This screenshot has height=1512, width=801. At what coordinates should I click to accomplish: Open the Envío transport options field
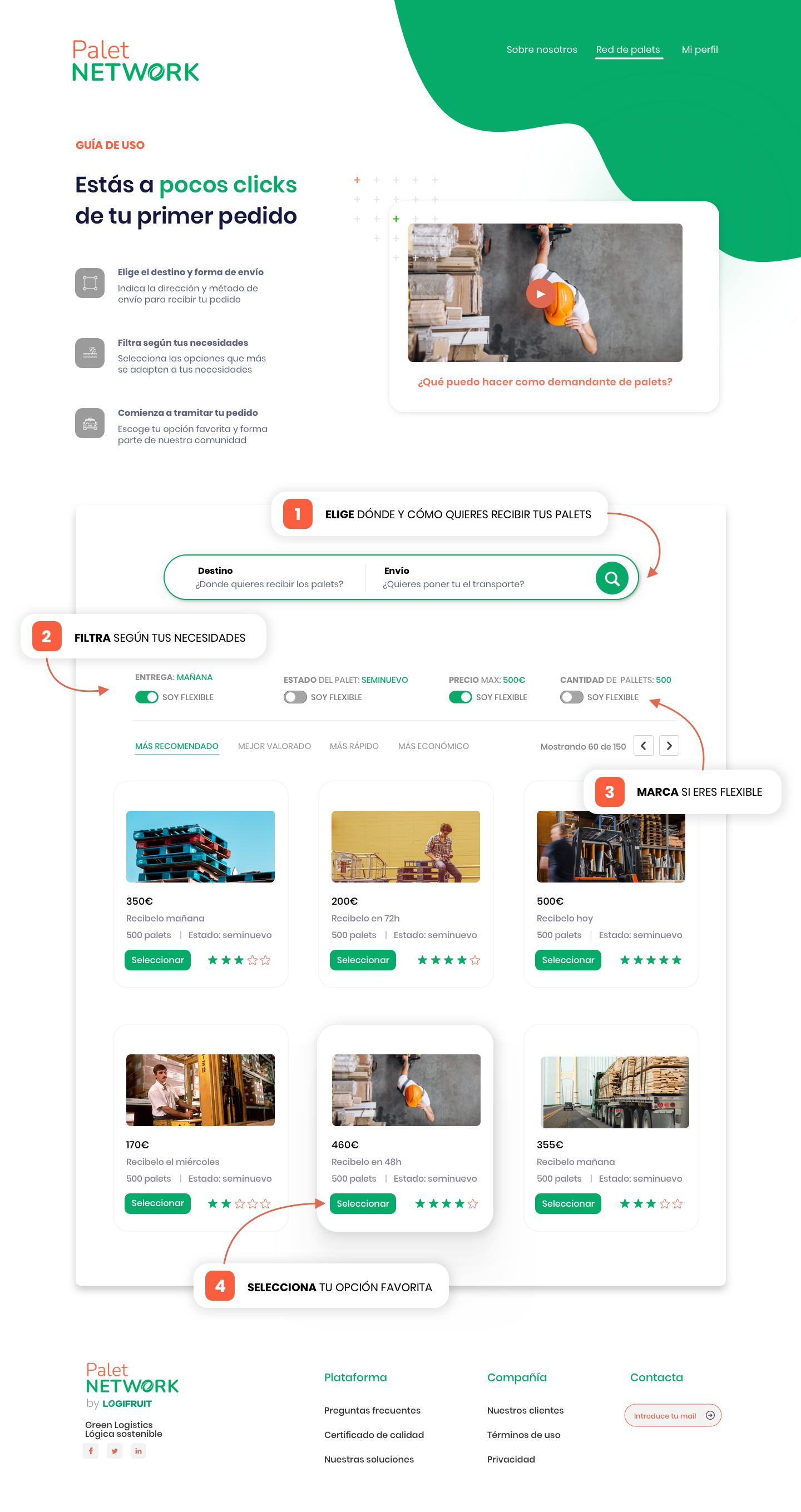(453, 578)
